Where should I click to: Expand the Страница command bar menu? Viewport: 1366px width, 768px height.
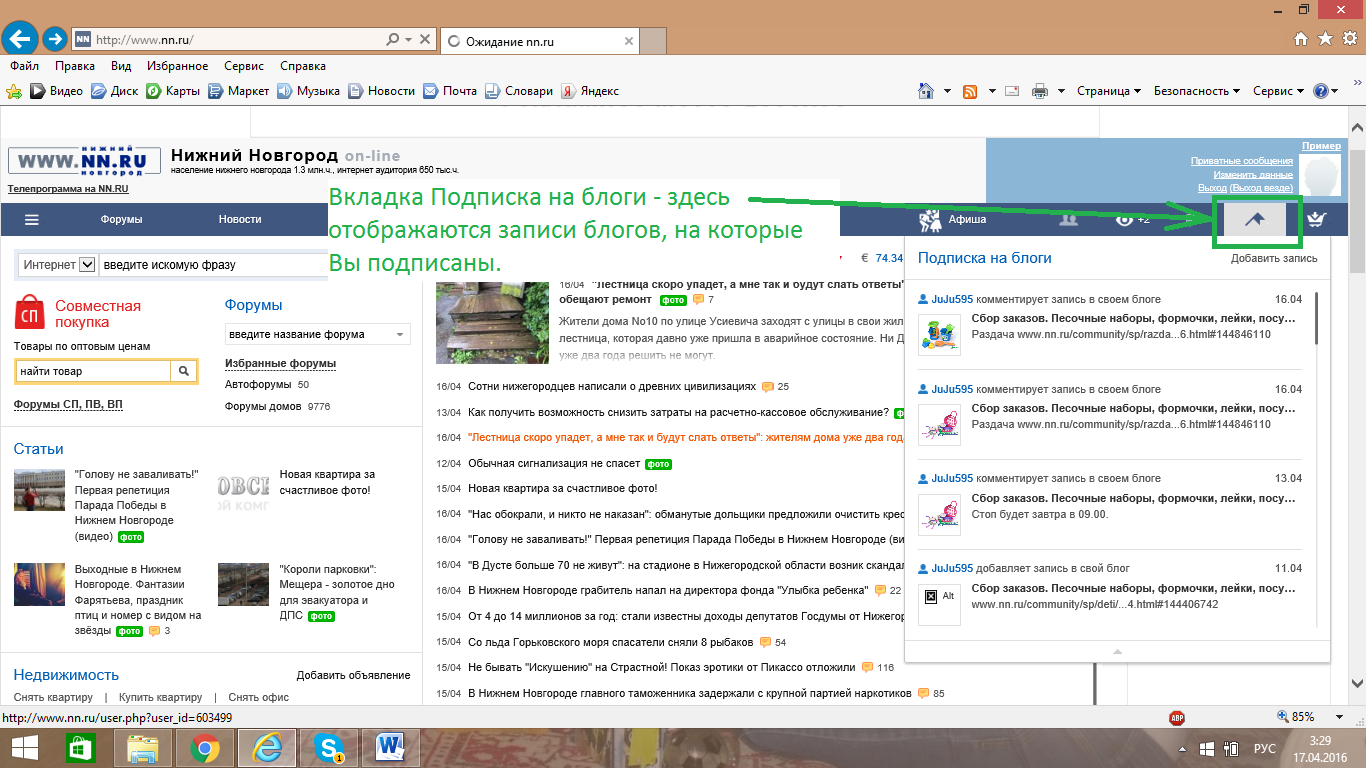(1109, 91)
